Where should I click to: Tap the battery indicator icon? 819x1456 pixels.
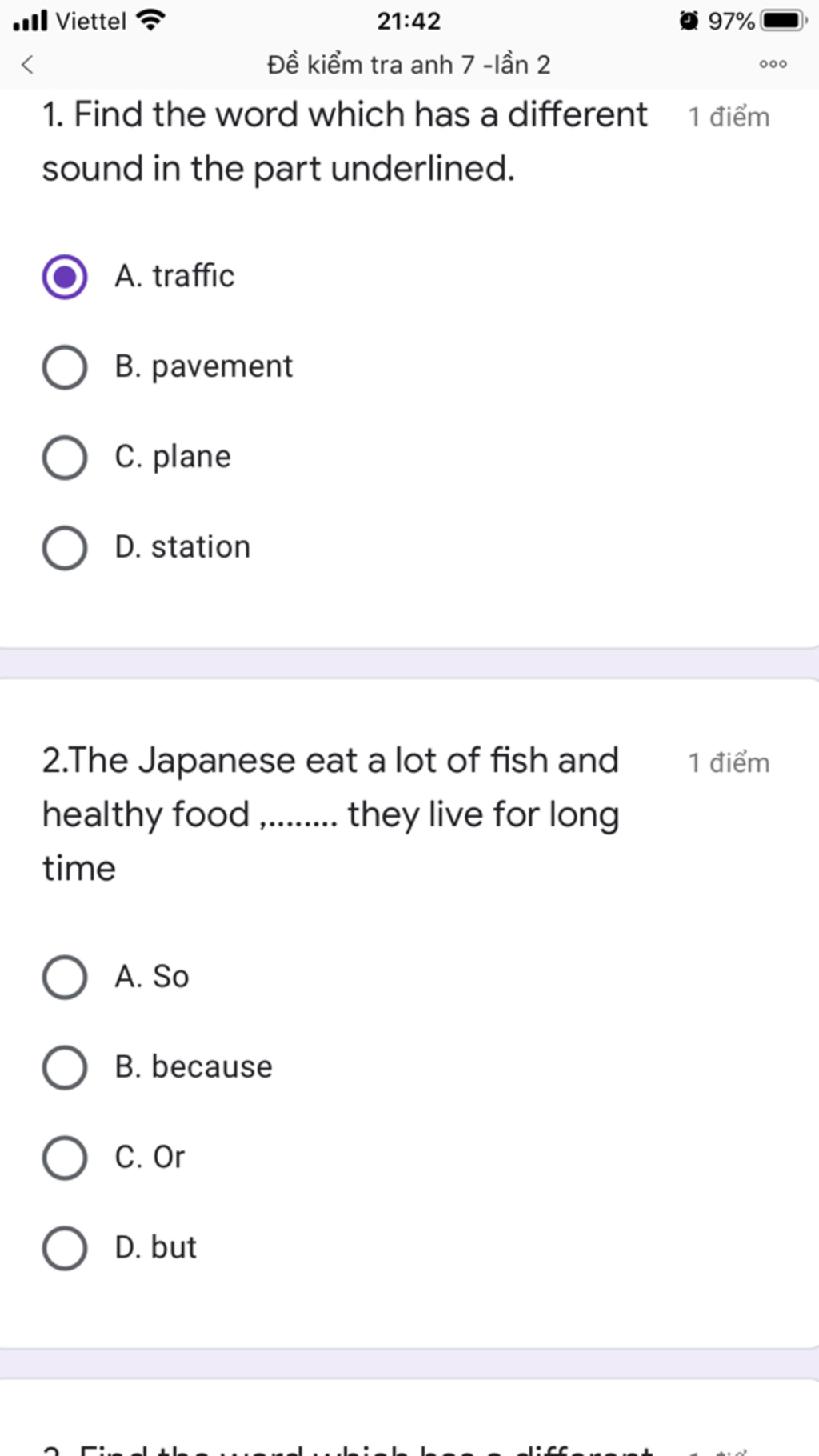pos(785,20)
